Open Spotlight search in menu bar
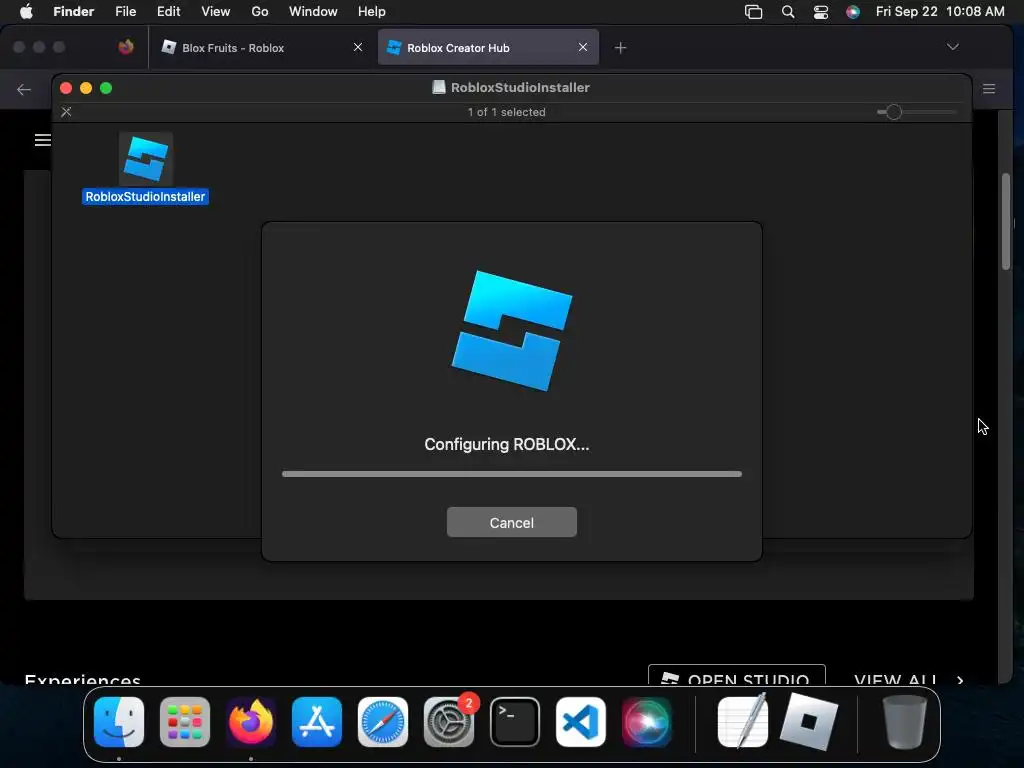The width and height of the screenshot is (1024, 768). (788, 12)
